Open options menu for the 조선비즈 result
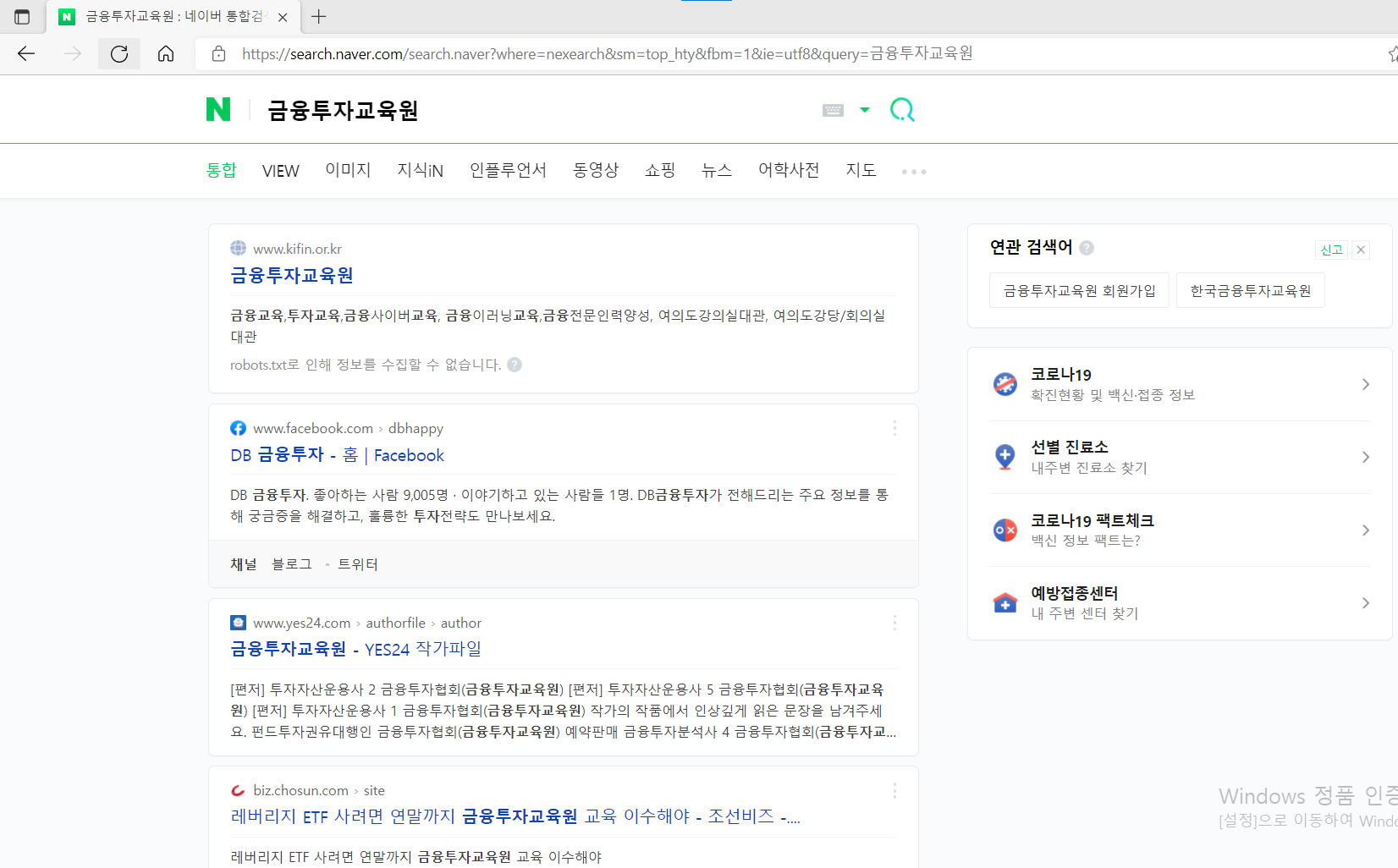1398x868 pixels. click(x=894, y=790)
